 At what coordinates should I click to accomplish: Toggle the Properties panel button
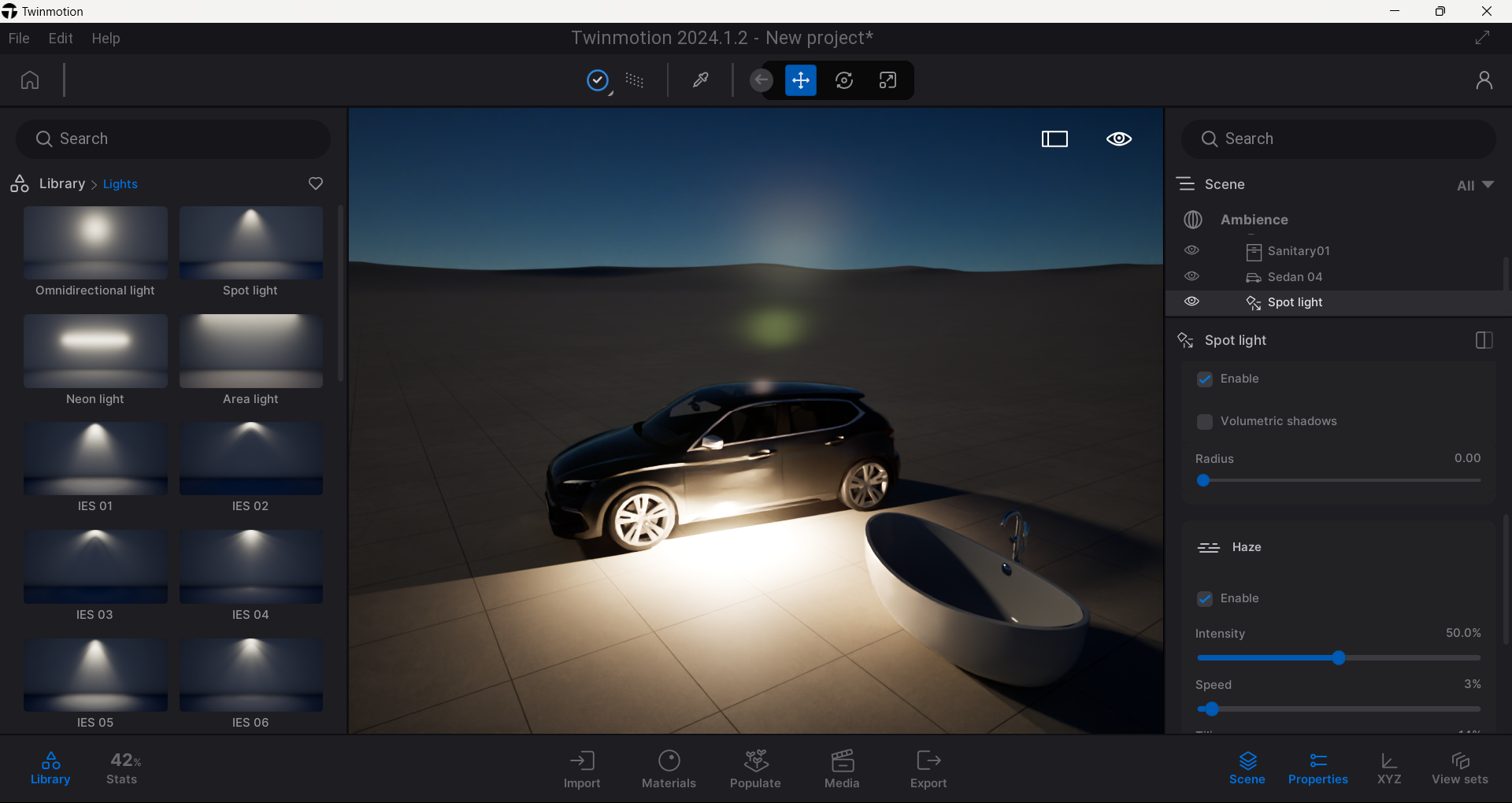(1318, 768)
